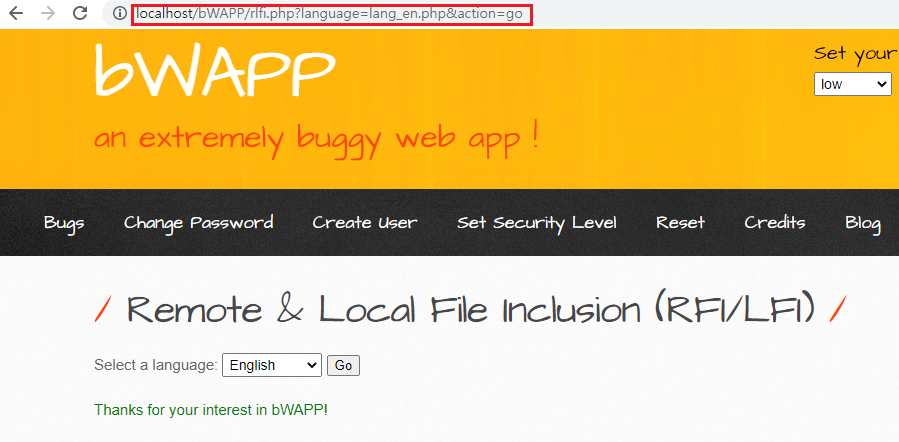
Task: Click 'Thanks for your interest in bWAPP!' message
Action: click(x=211, y=410)
